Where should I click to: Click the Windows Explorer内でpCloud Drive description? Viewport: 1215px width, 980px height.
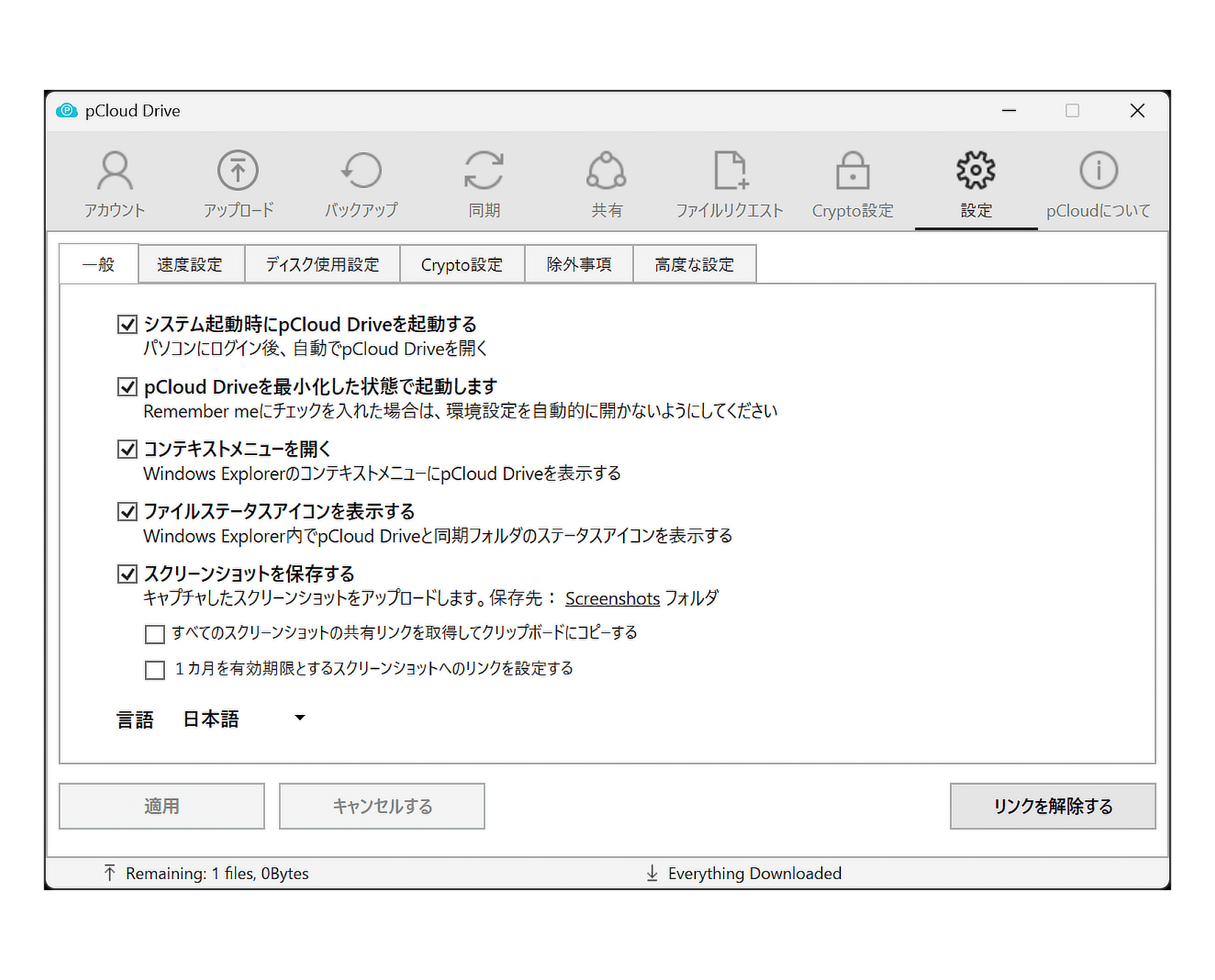coord(438,536)
